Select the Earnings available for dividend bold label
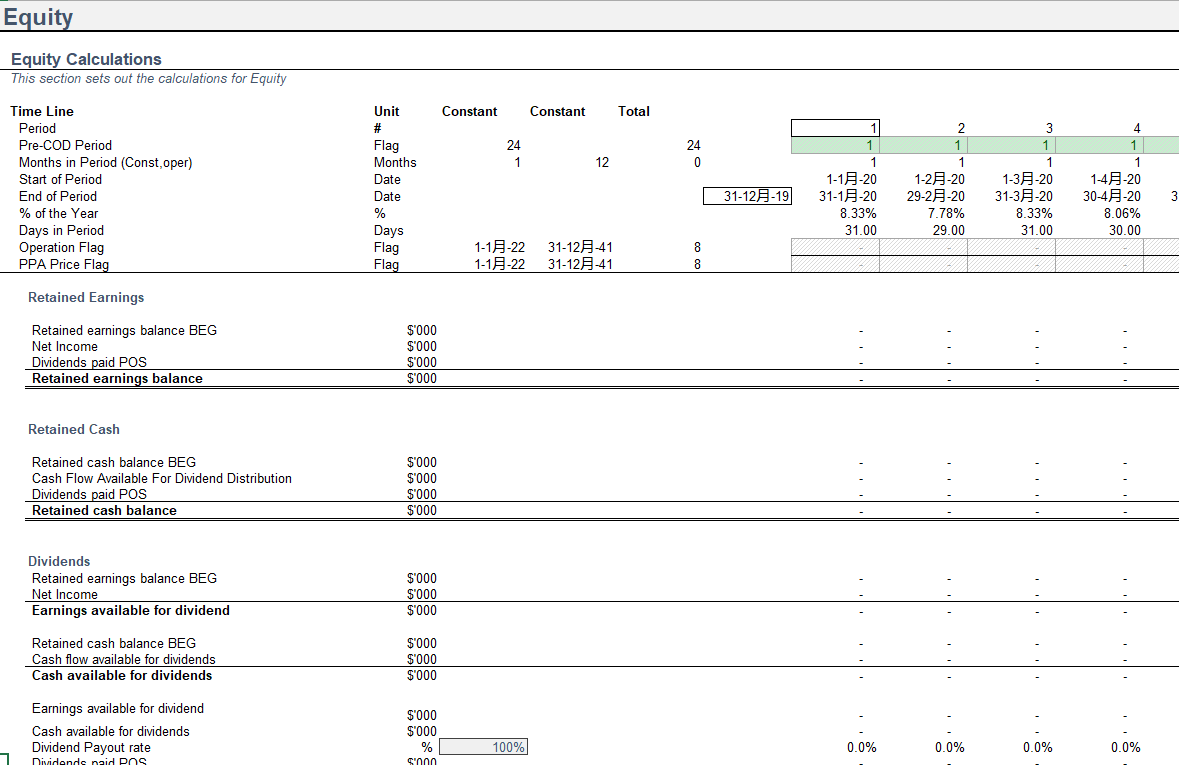1179x765 pixels. [x=131, y=610]
